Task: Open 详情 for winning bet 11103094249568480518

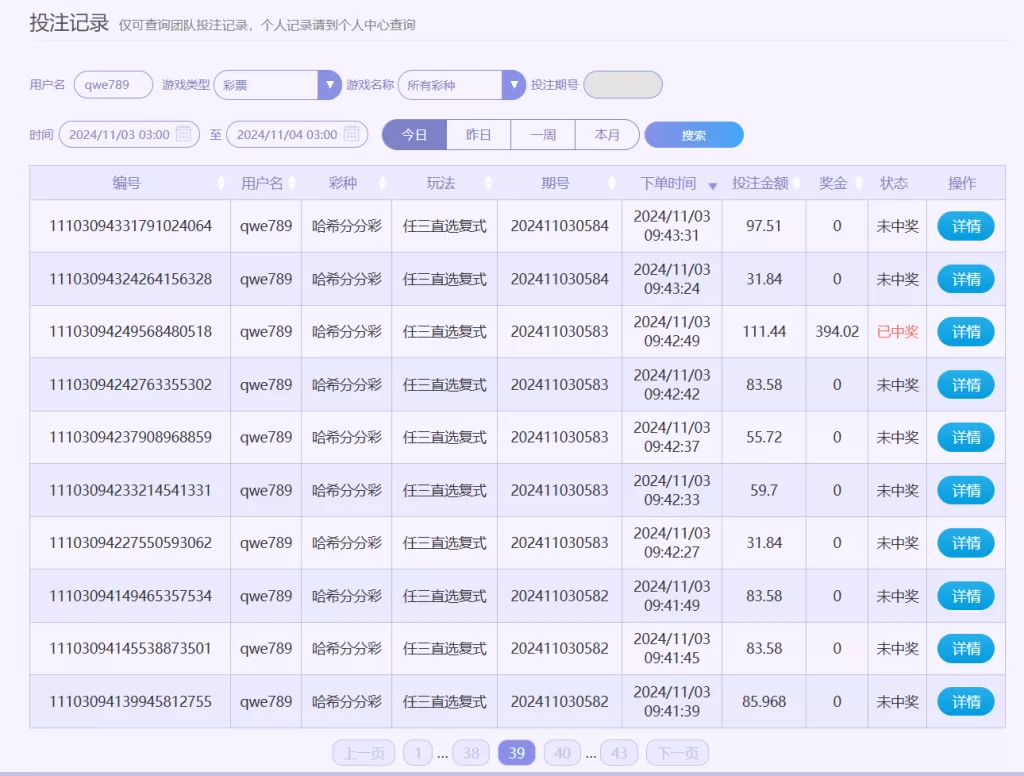Action: coord(966,332)
